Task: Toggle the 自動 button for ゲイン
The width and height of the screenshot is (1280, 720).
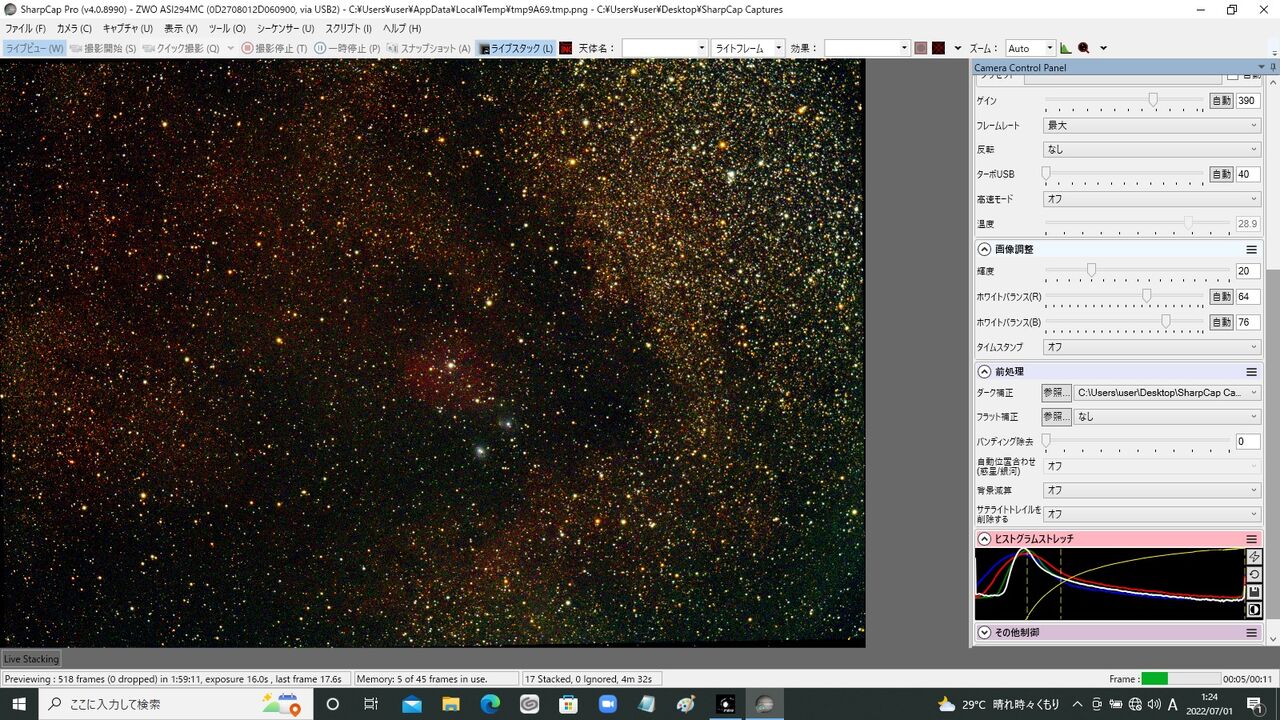Action: 1221,101
